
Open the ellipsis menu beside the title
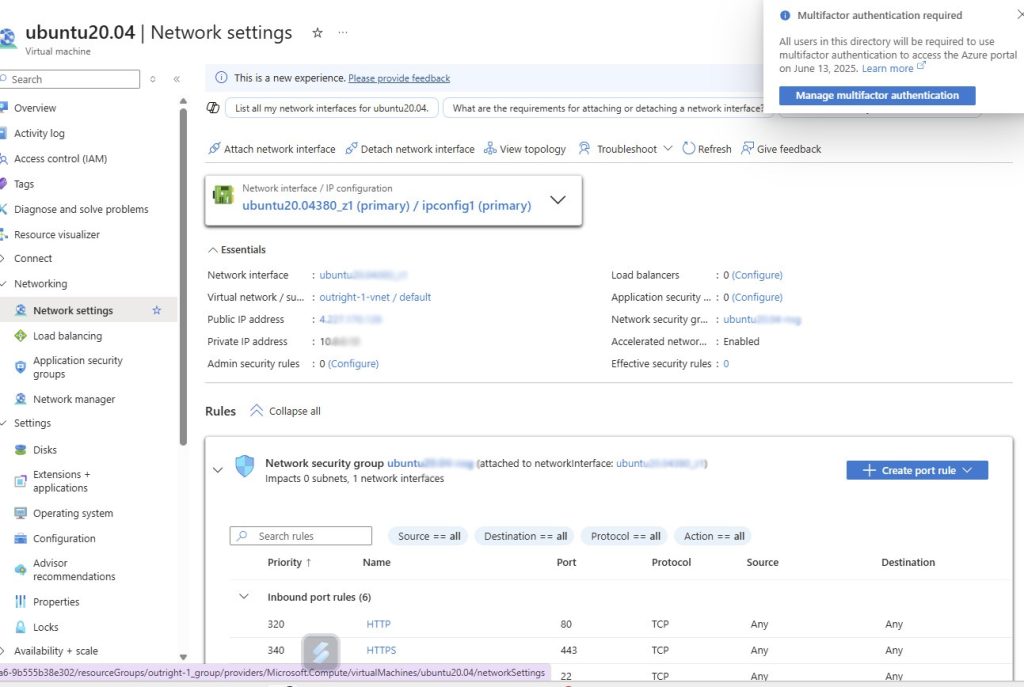343,33
